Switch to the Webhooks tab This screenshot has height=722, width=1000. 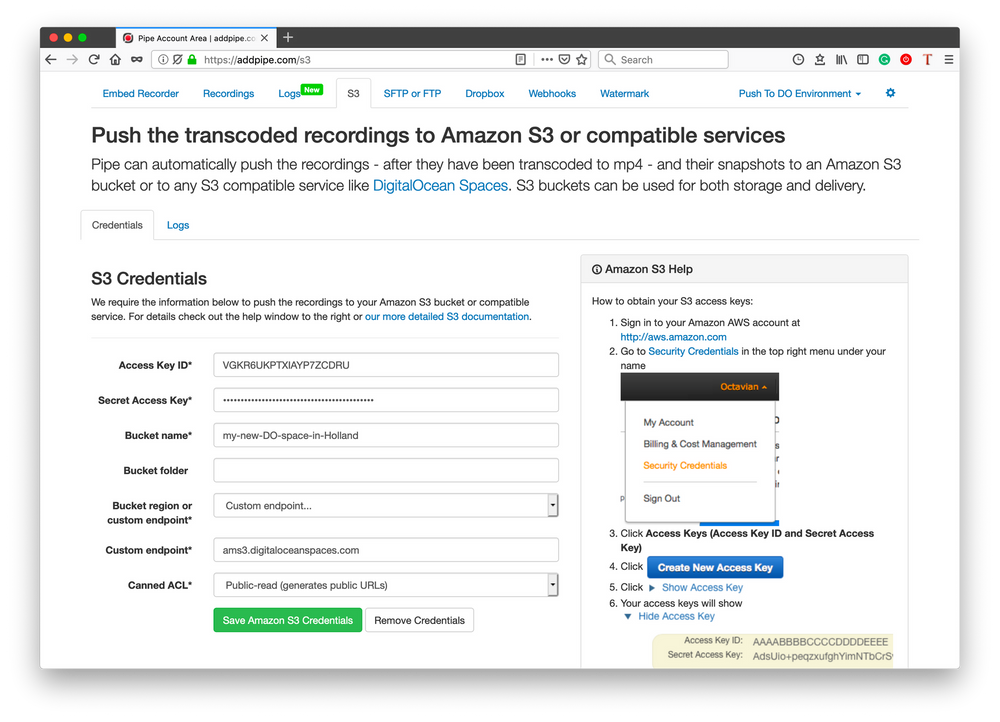552,94
